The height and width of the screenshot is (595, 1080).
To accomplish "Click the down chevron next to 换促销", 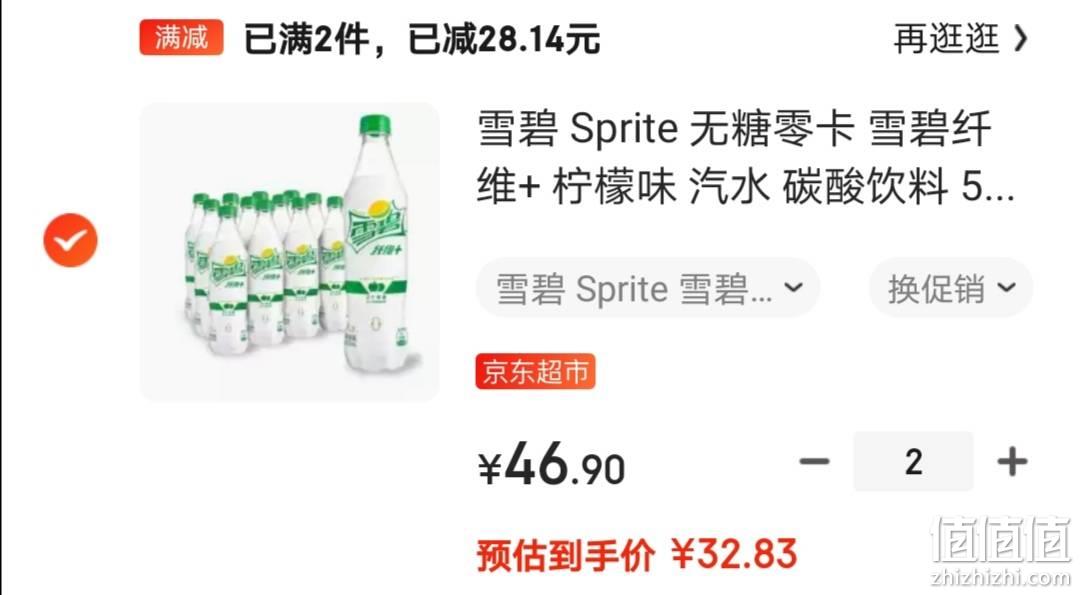I will (x=1006, y=287).
